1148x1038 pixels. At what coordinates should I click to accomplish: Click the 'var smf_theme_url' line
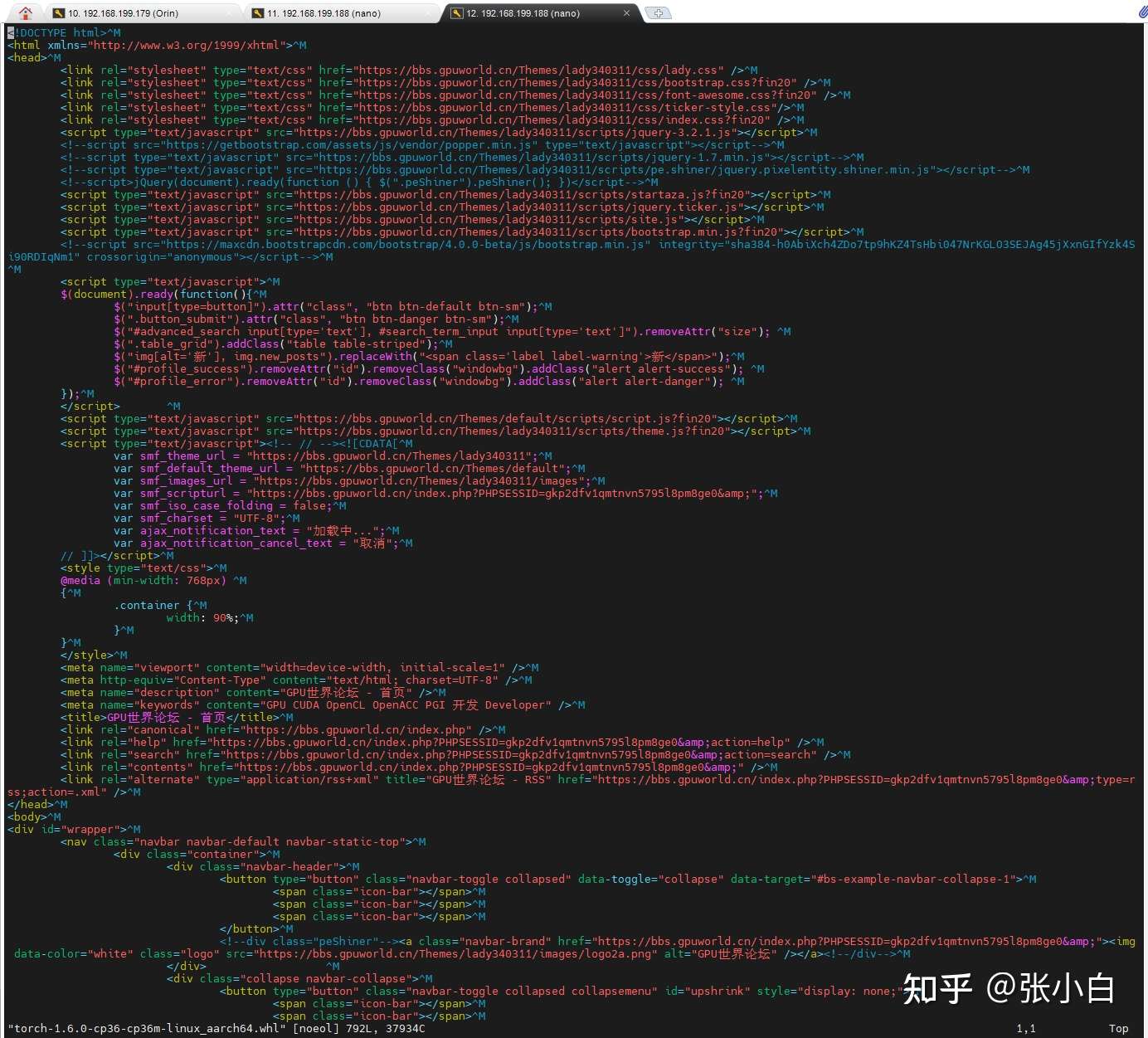pos(333,456)
